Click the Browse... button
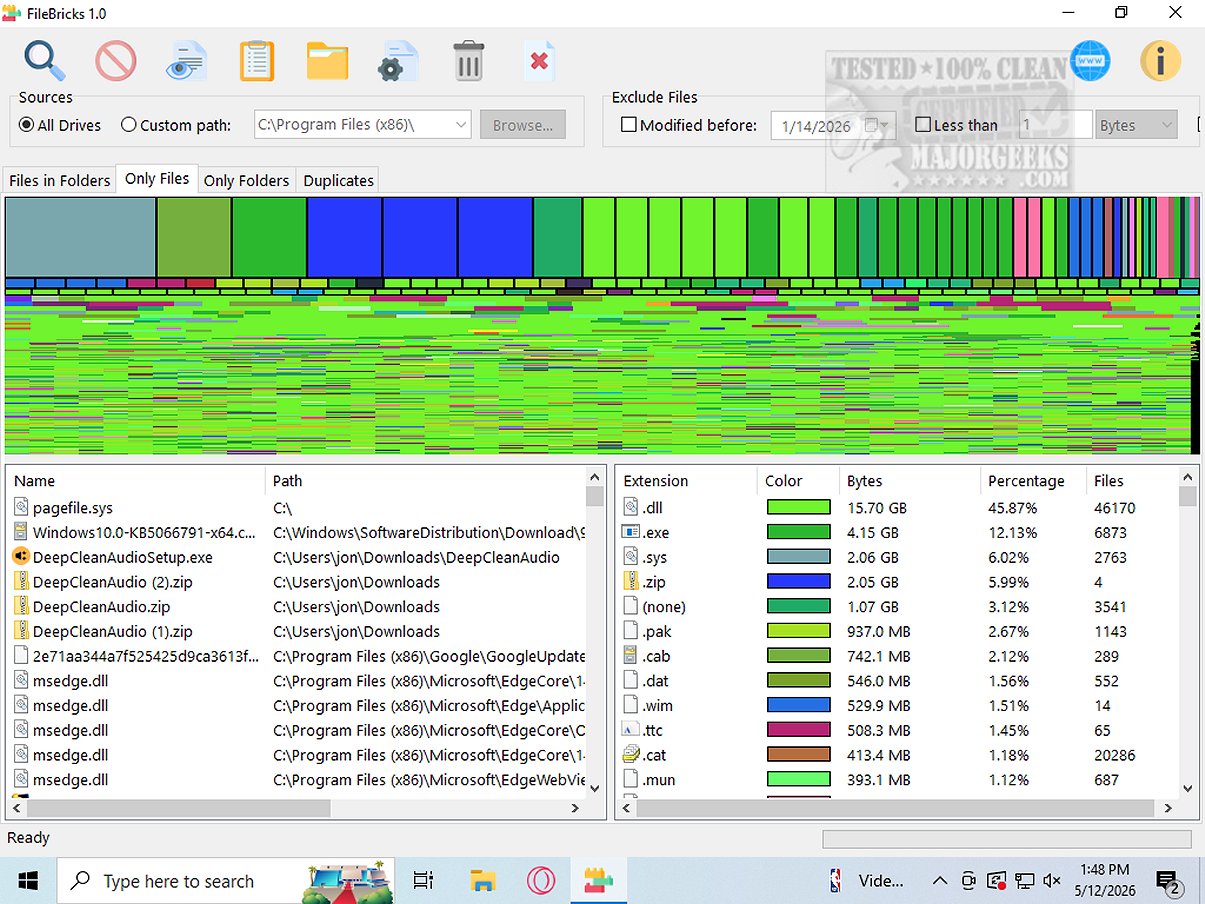Viewport: 1205px width, 904px height. (x=523, y=125)
